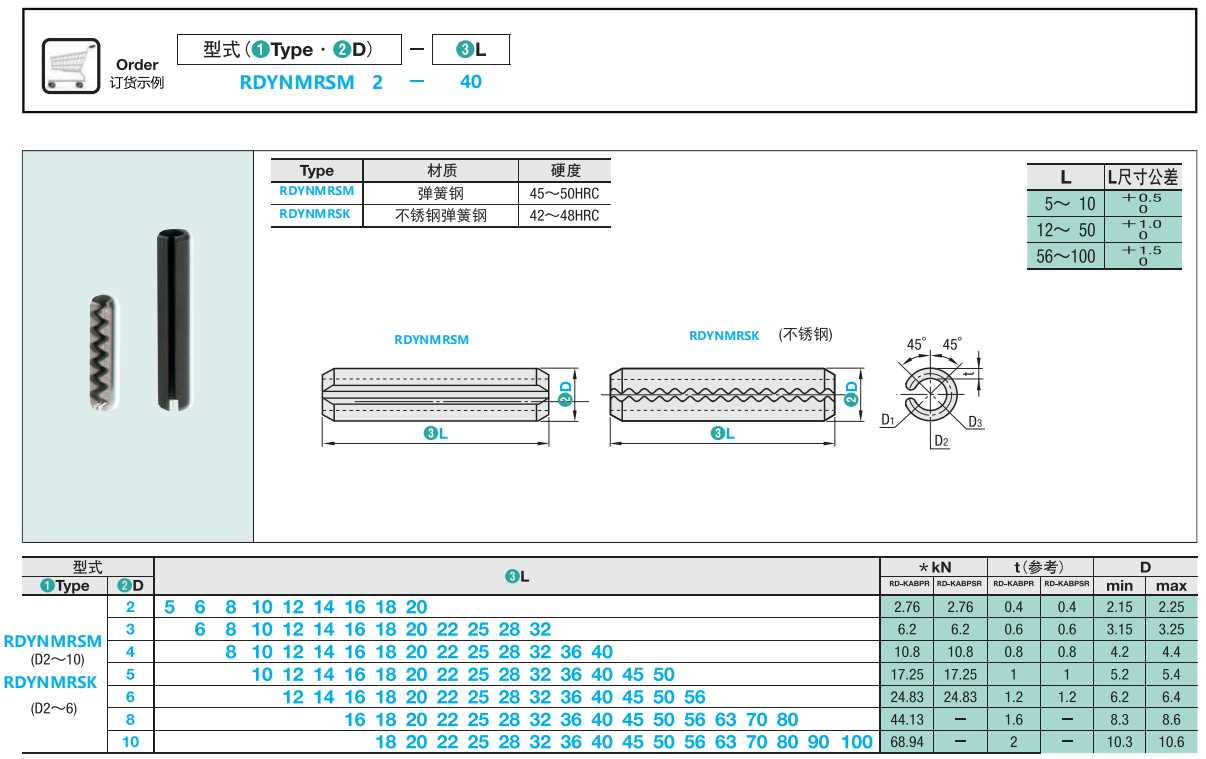Click the circled 2 icon in the table's D column header
The width and height of the screenshot is (1206, 759).
[x=123, y=586]
